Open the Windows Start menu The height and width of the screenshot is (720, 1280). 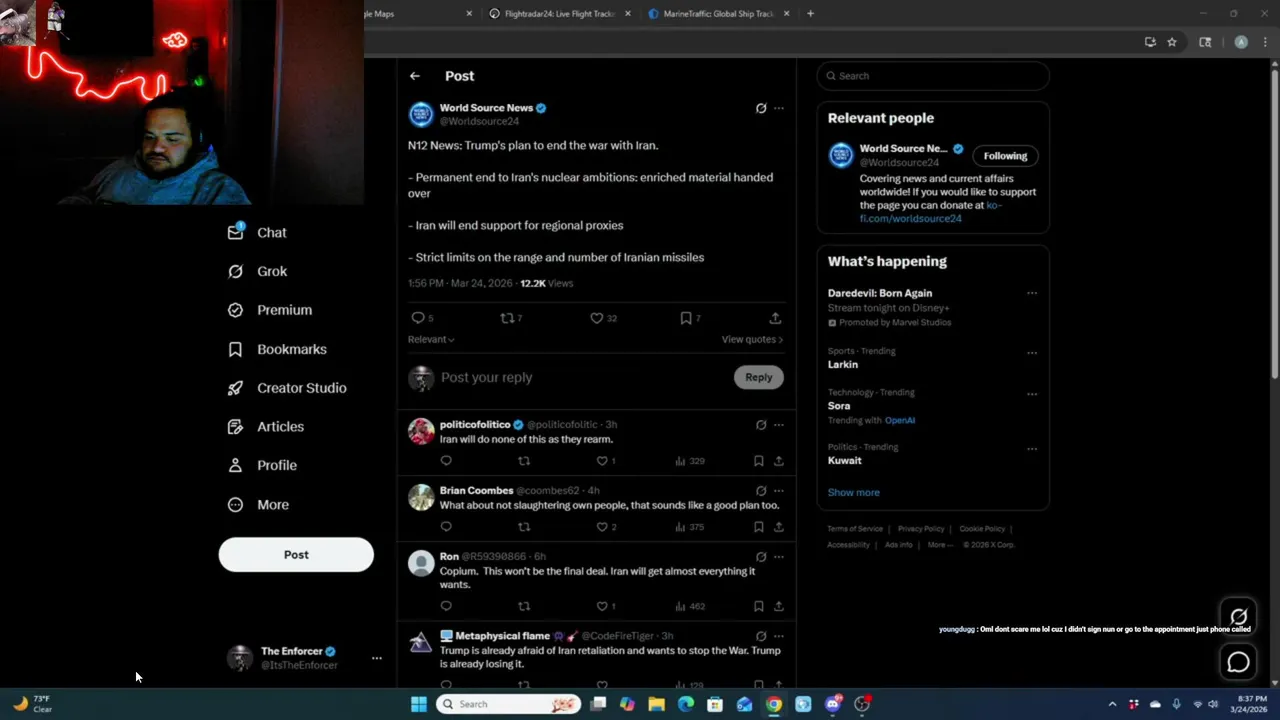[419, 704]
